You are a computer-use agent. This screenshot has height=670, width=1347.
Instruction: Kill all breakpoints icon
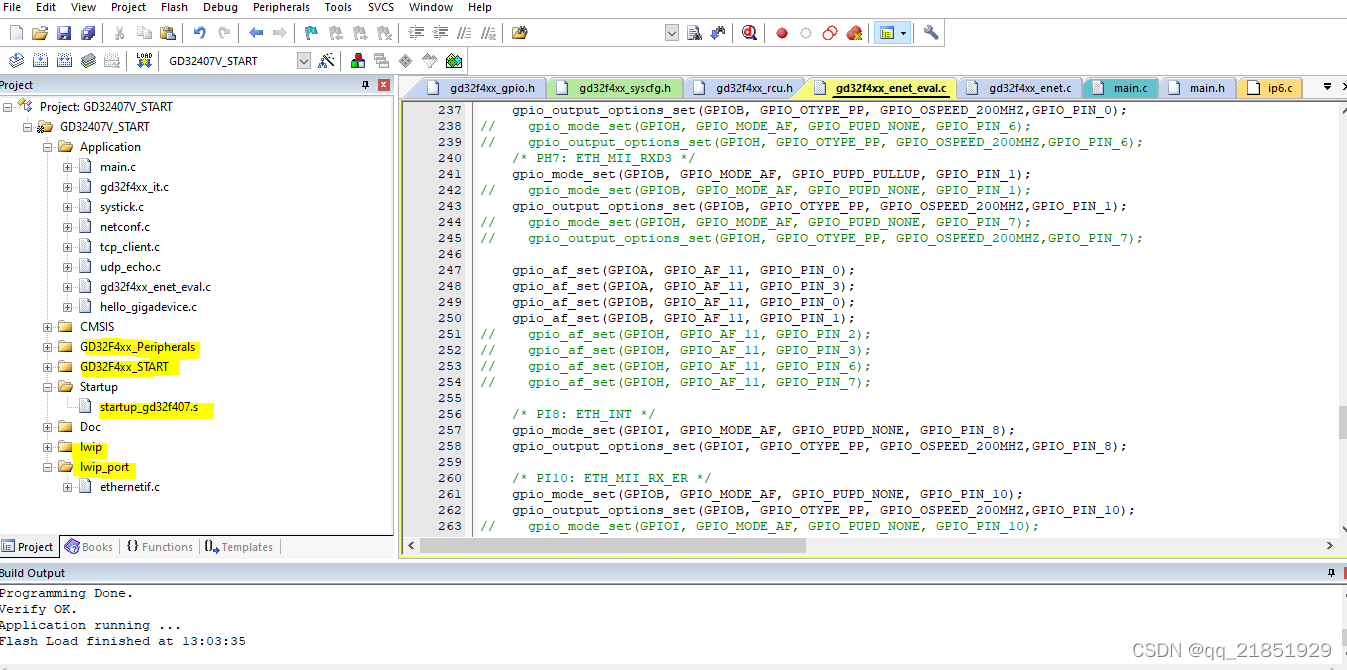point(854,33)
